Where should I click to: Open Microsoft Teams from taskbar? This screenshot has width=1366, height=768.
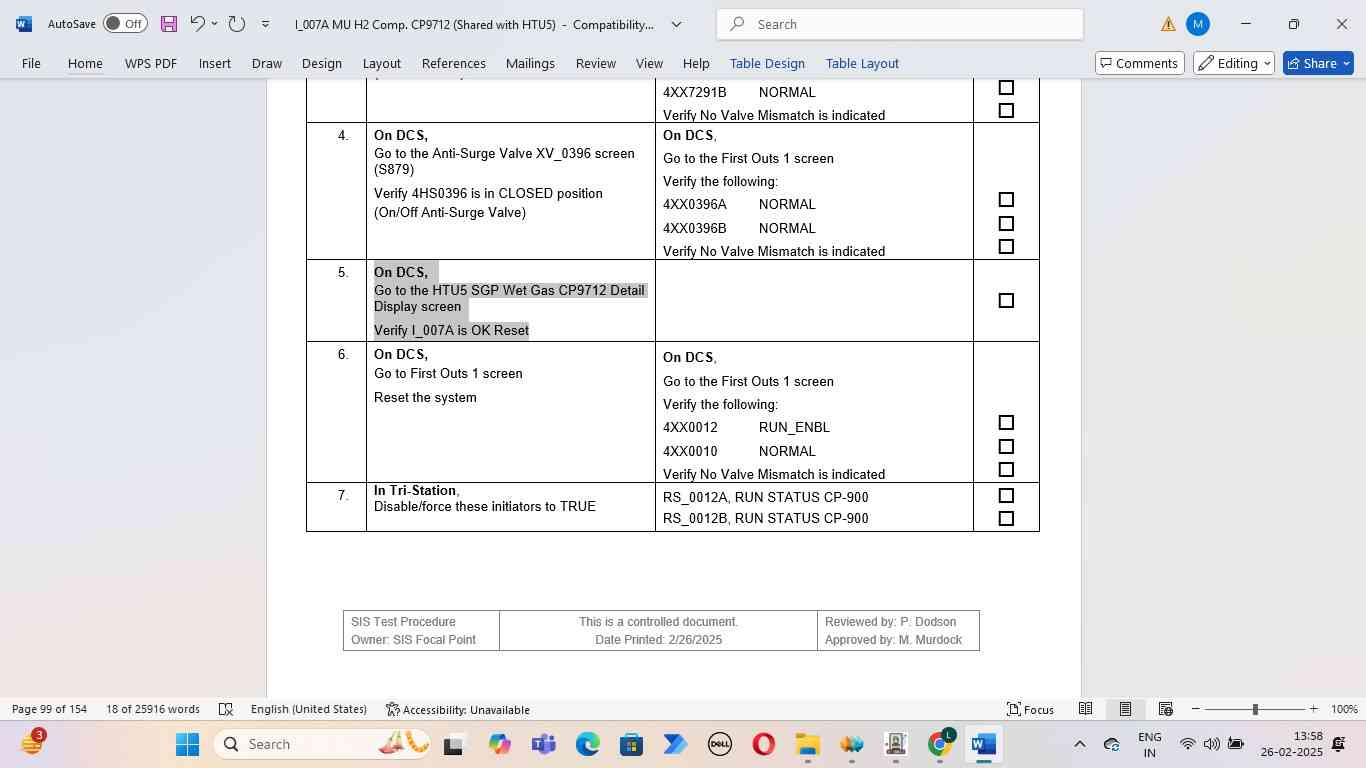tap(543, 744)
